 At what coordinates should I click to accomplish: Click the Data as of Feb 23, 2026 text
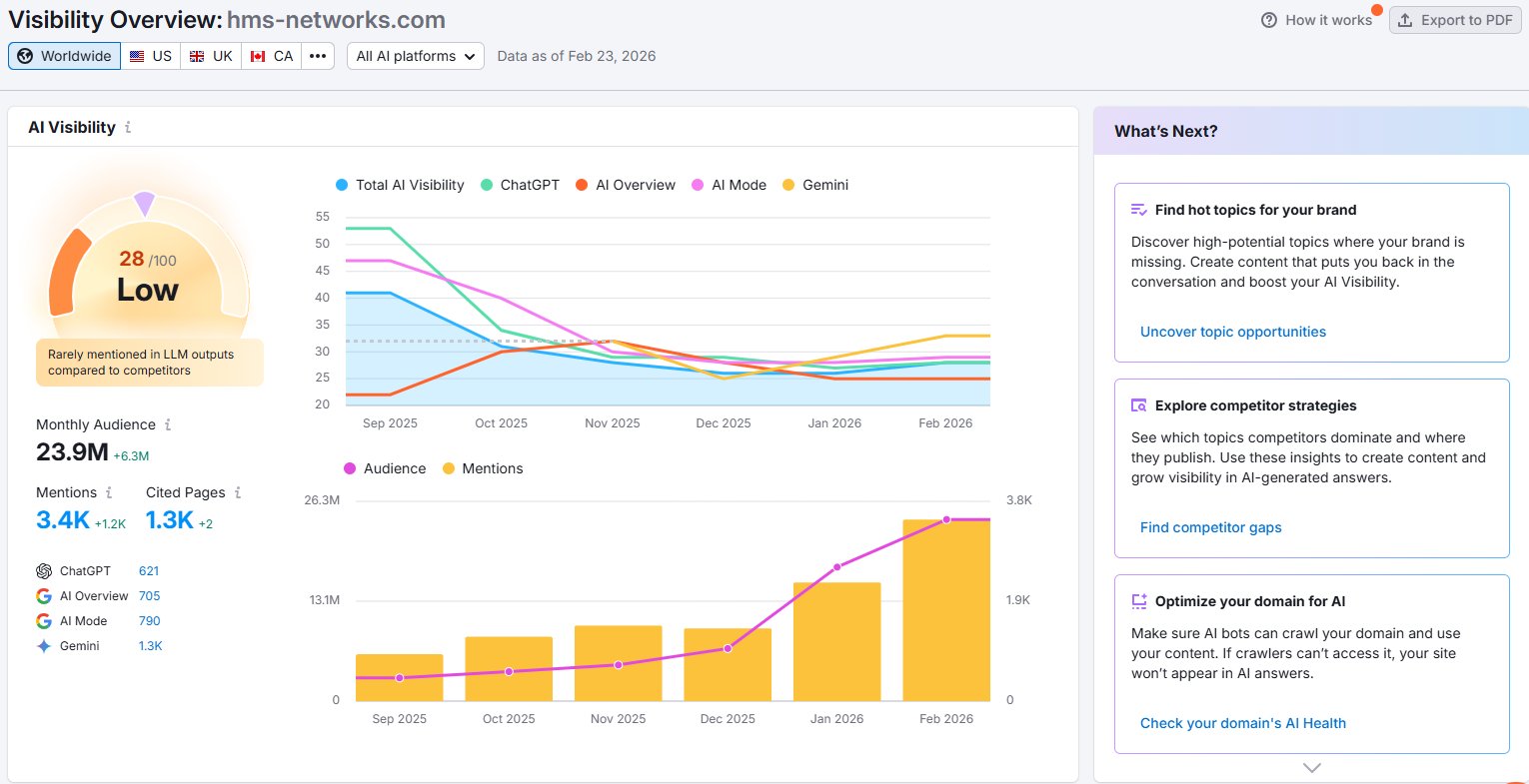click(x=577, y=56)
